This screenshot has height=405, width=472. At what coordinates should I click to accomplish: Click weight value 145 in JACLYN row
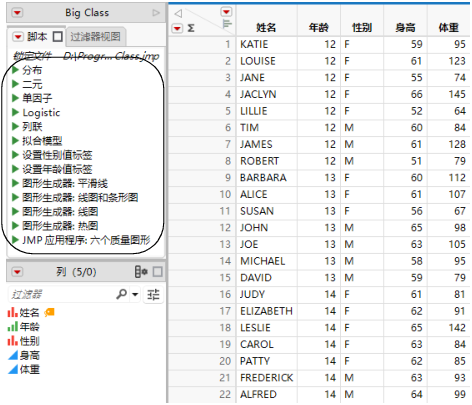click(x=449, y=94)
